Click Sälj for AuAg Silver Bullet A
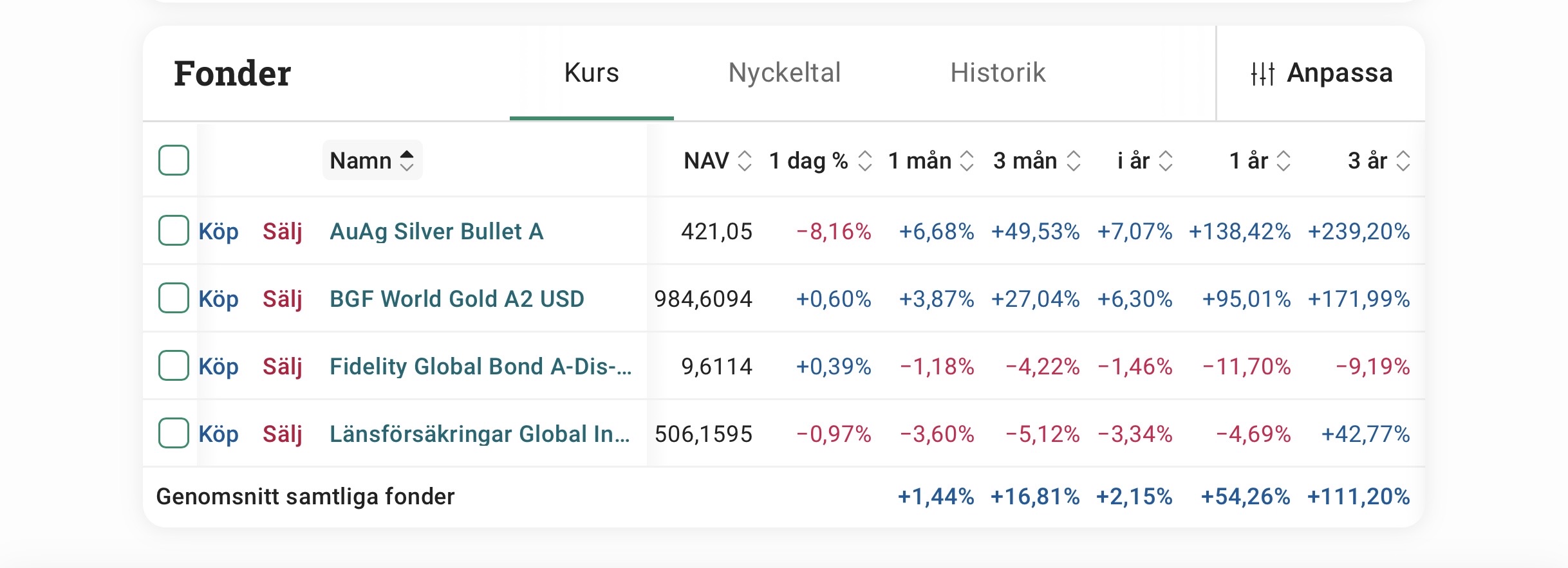The height and width of the screenshot is (568, 1568). (x=282, y=231)
